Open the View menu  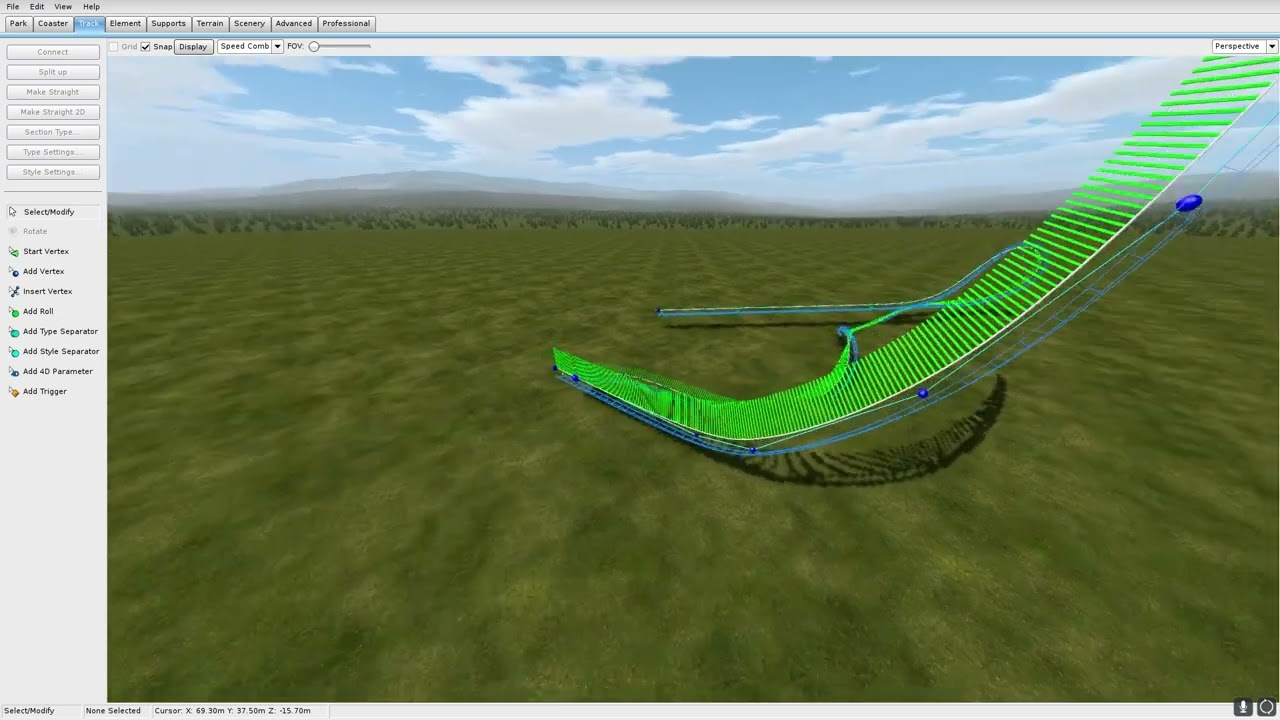click(63, 6)
